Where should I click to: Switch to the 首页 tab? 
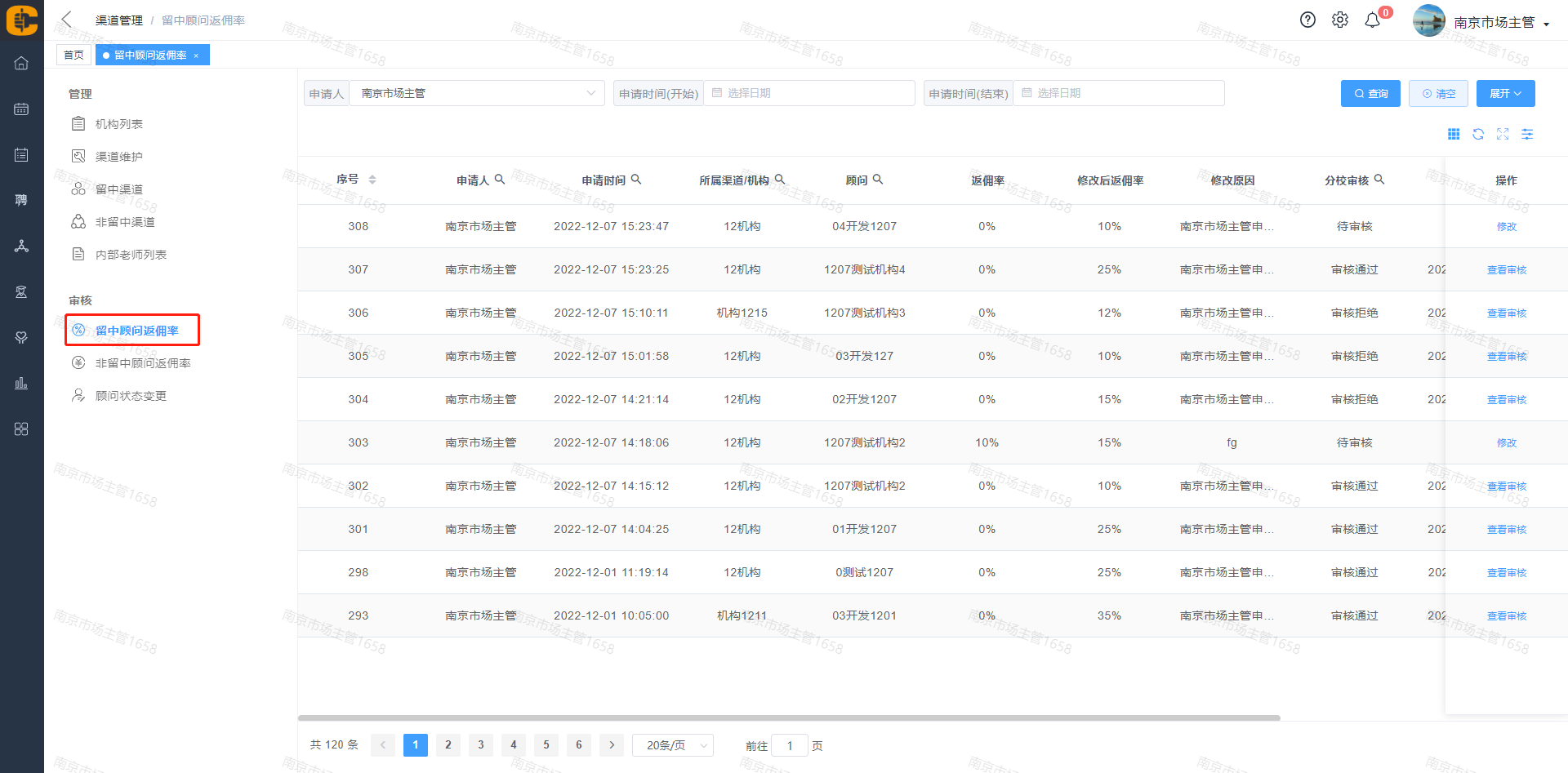click(73, 55)
